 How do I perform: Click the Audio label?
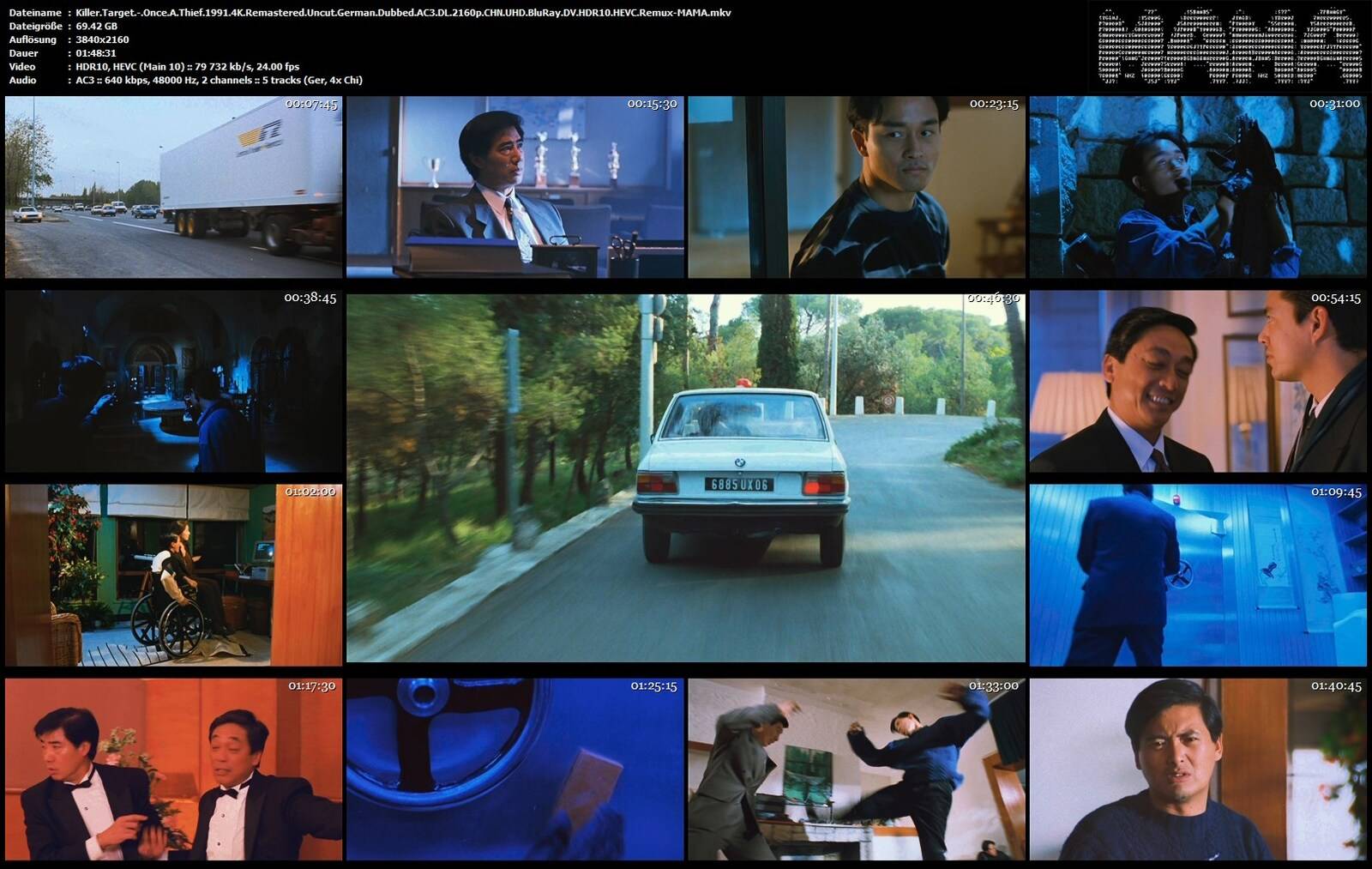coord(22,81)
